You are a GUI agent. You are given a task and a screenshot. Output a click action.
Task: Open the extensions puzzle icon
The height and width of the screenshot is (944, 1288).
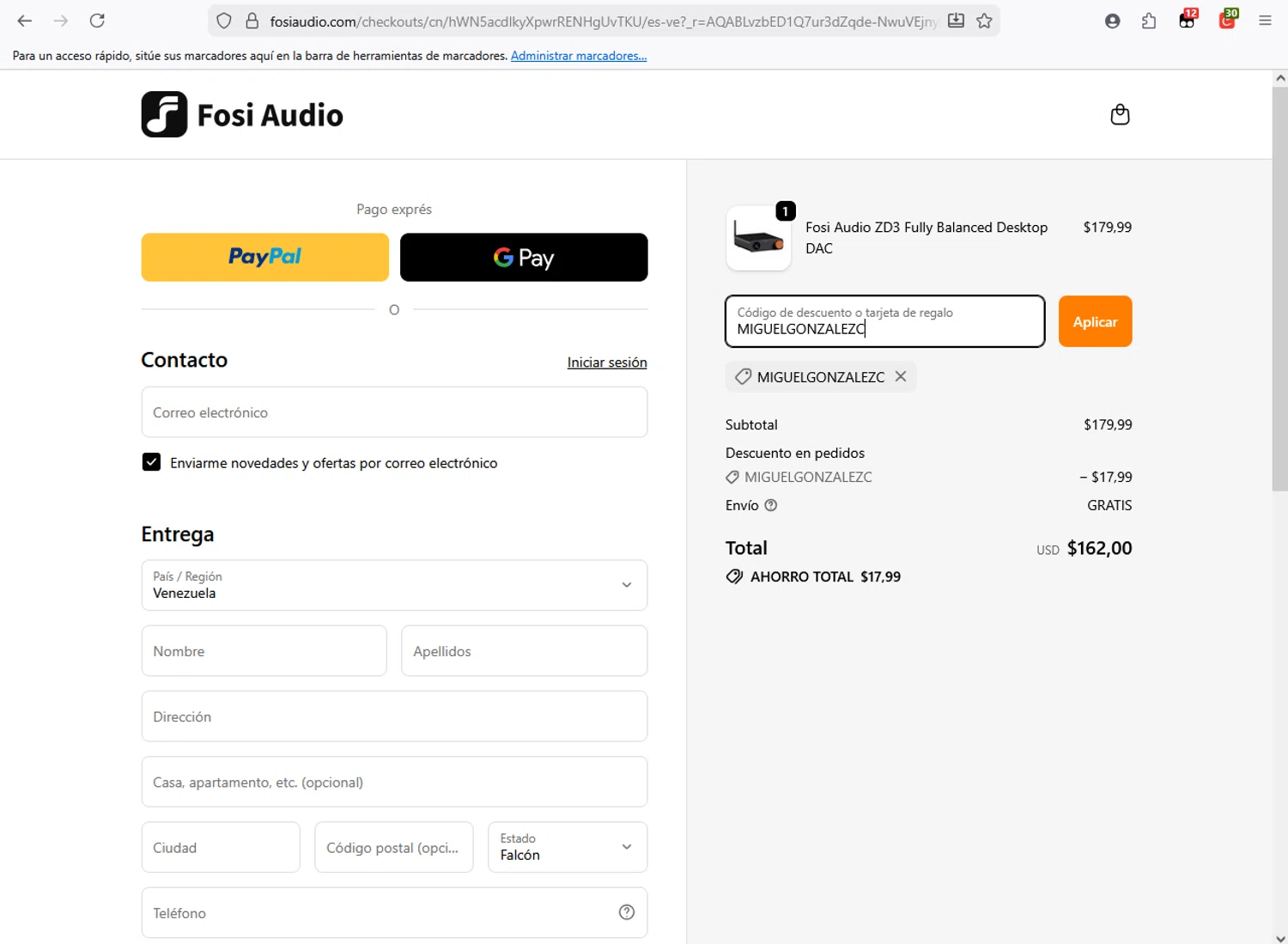coord(1149,21)
